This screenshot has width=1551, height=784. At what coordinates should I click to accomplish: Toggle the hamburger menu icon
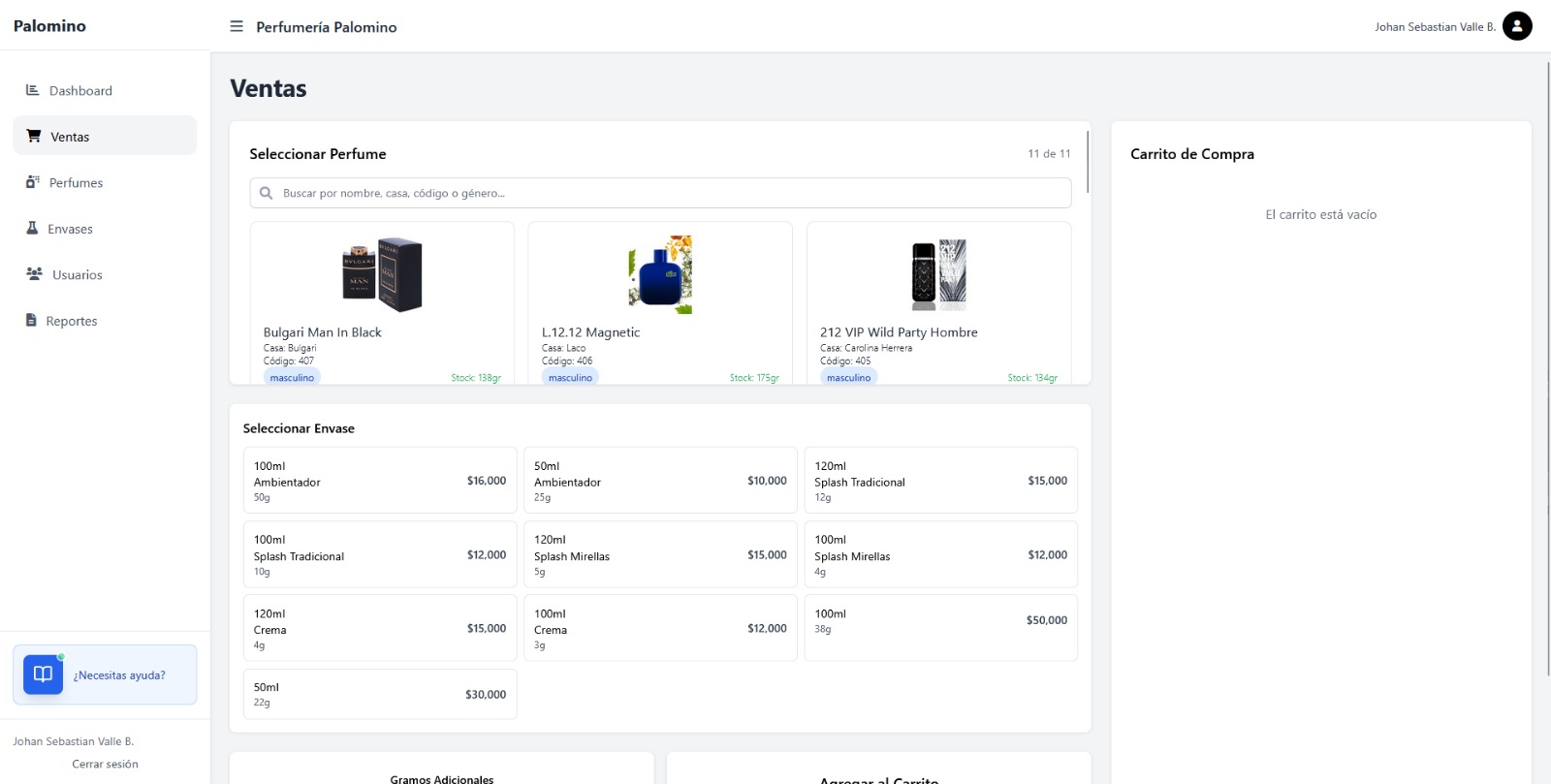tap(237, 26)
